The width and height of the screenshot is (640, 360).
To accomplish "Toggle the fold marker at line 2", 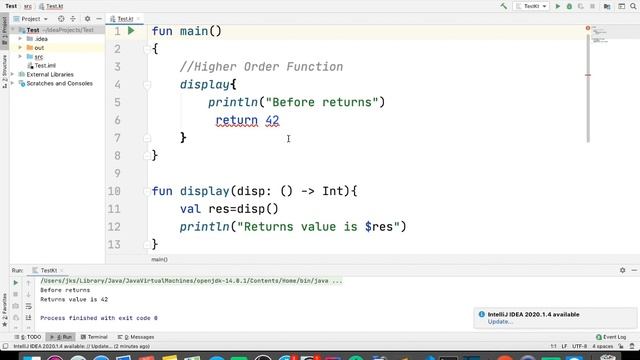I will tap(147, 49).
